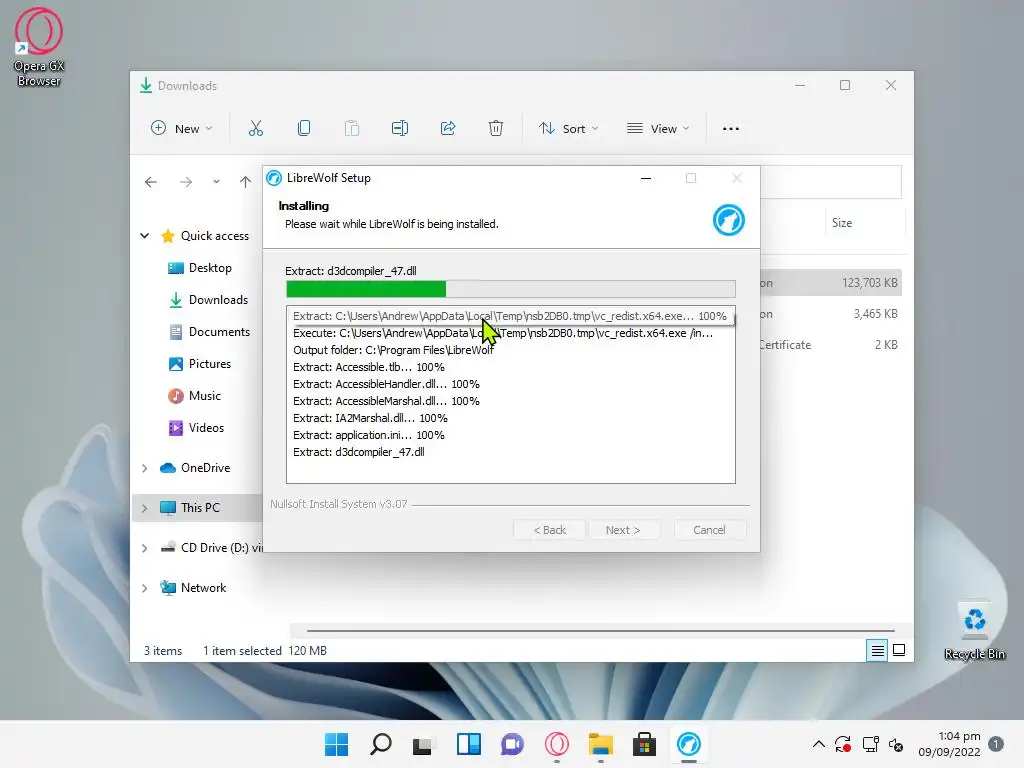Click the 'Output folder: C:\Program Files\LibreWolf' log line
This screenshot has height=768, width=1024.
pyautogui.click(x=393, y=350)
